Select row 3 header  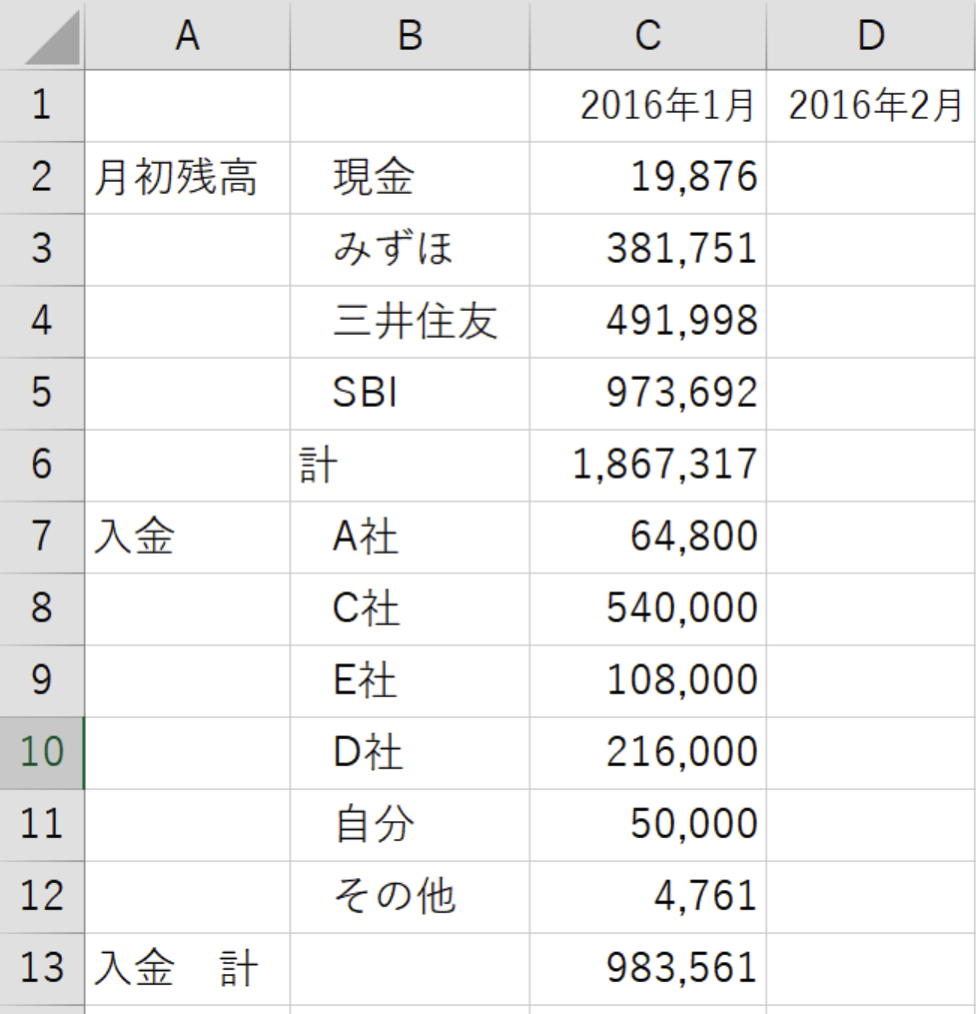click(42, 250)
